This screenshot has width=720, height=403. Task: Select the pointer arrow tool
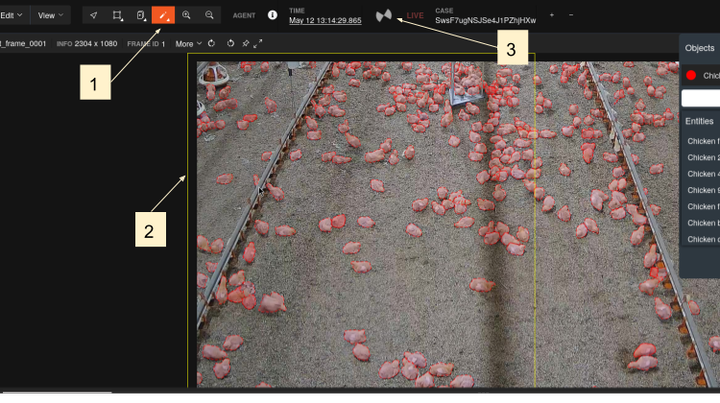tap(94, 15)
